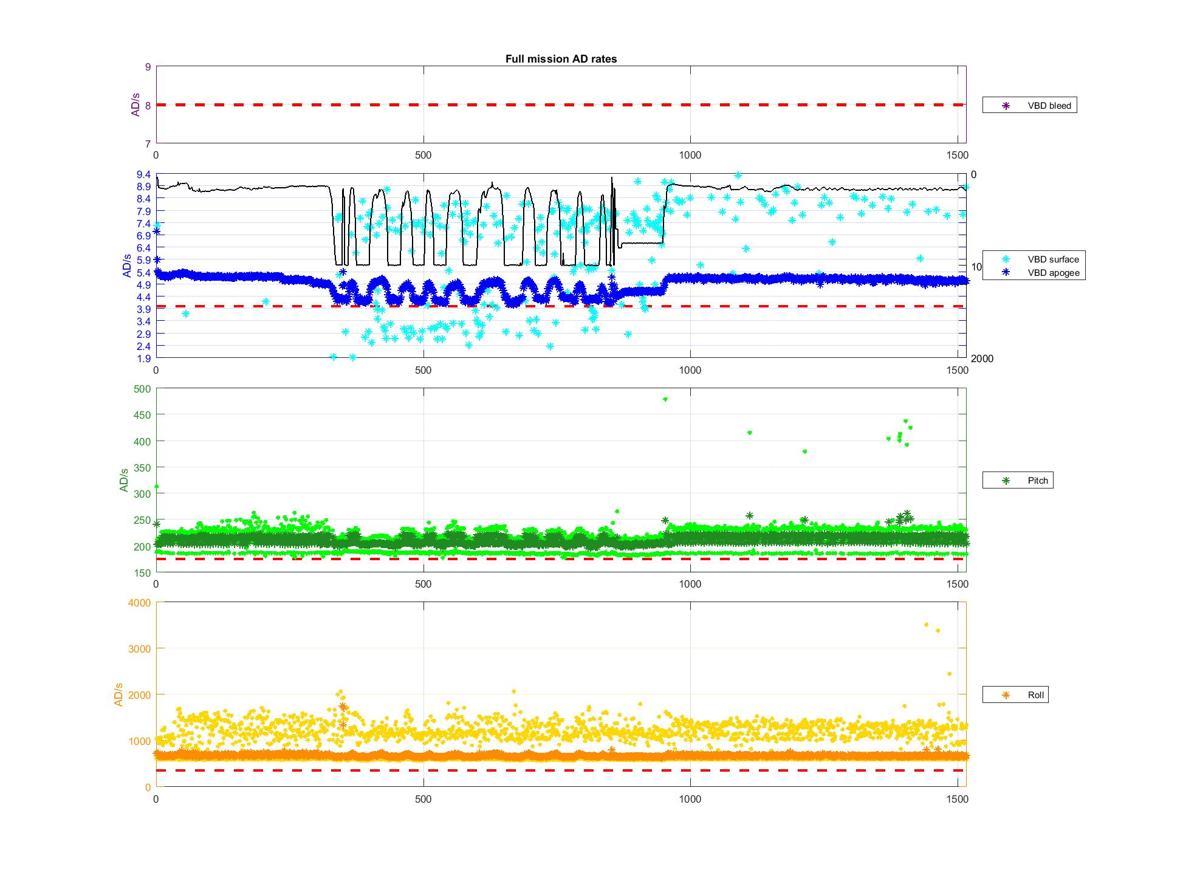Select the 'Pitch' legend label
1200x885 pixels.
1038,481
